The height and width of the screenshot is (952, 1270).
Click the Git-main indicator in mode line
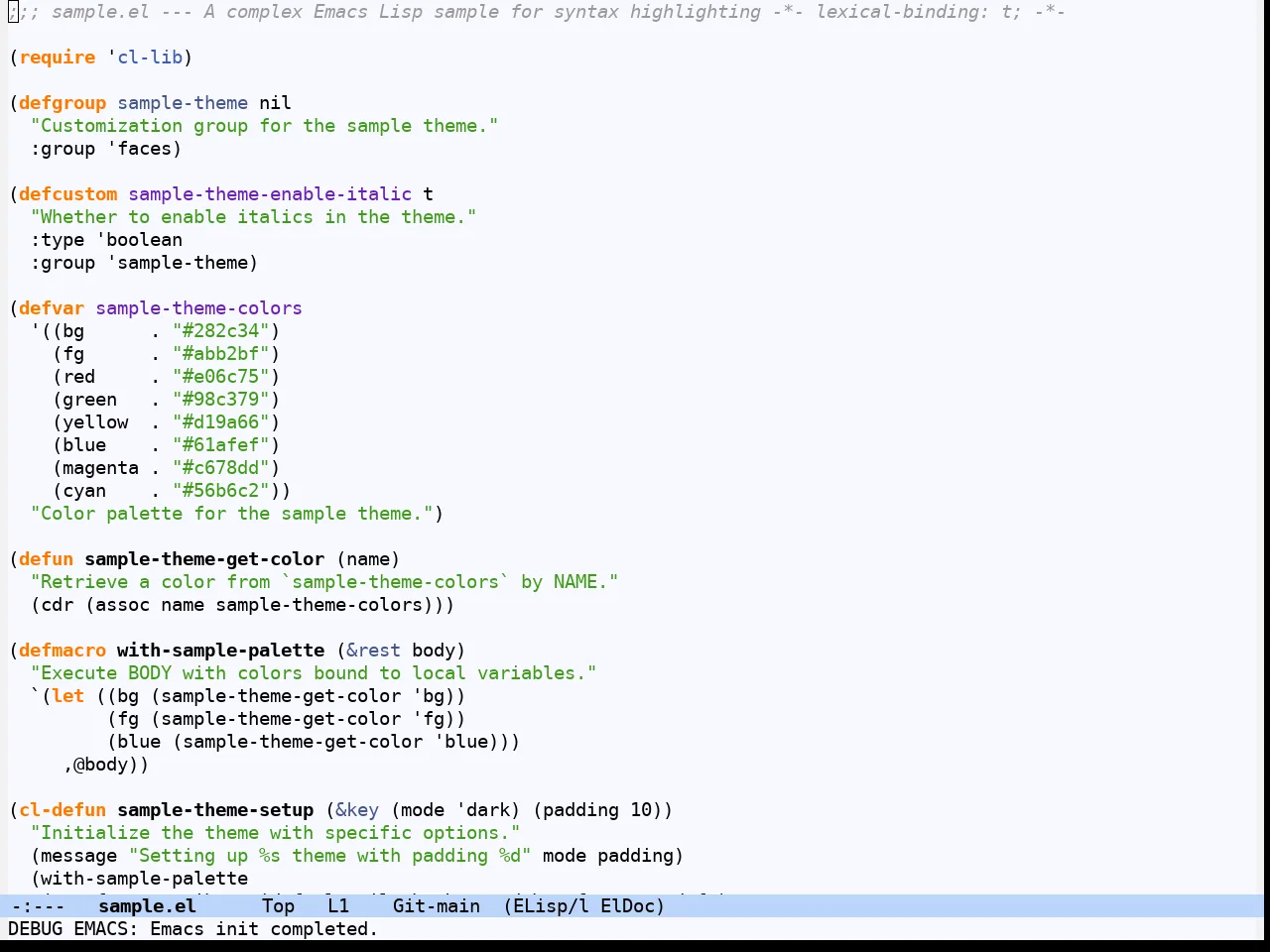(436, 905)
